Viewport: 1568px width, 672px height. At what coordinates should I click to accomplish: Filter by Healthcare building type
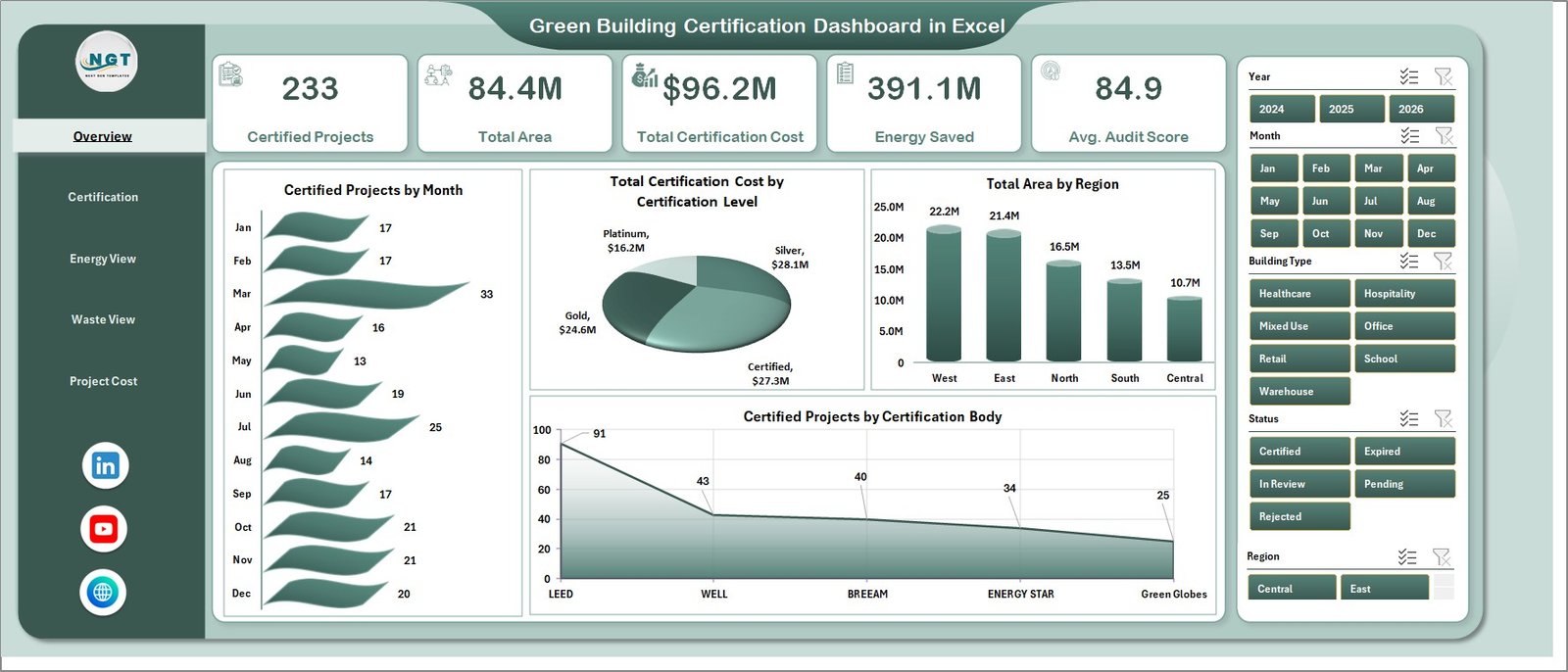click(x=1299, y=294)
